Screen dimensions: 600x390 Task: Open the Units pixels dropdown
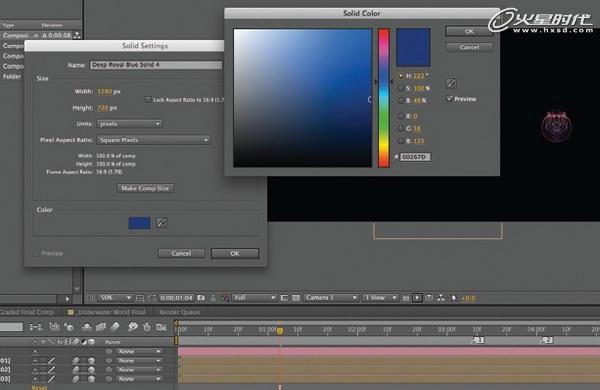click(x=129, y=124)
